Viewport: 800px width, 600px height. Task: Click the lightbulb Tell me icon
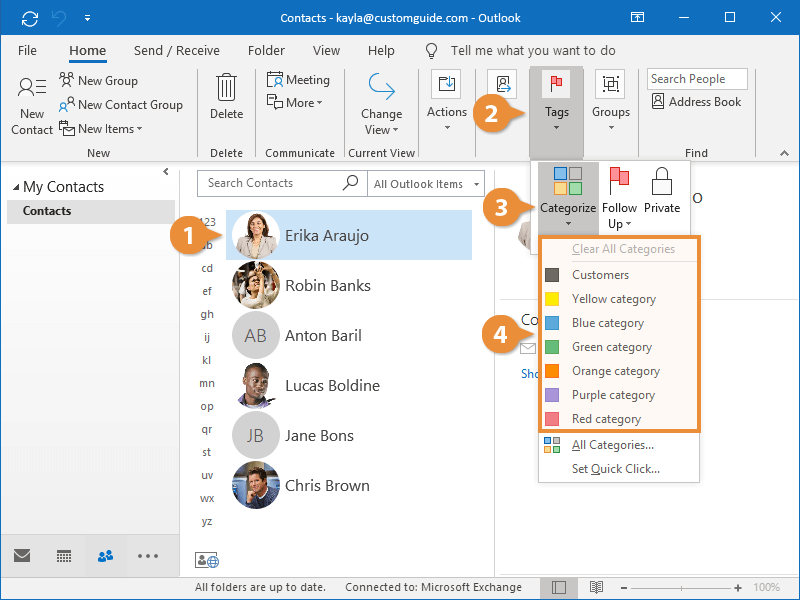(x=431, y=51)
